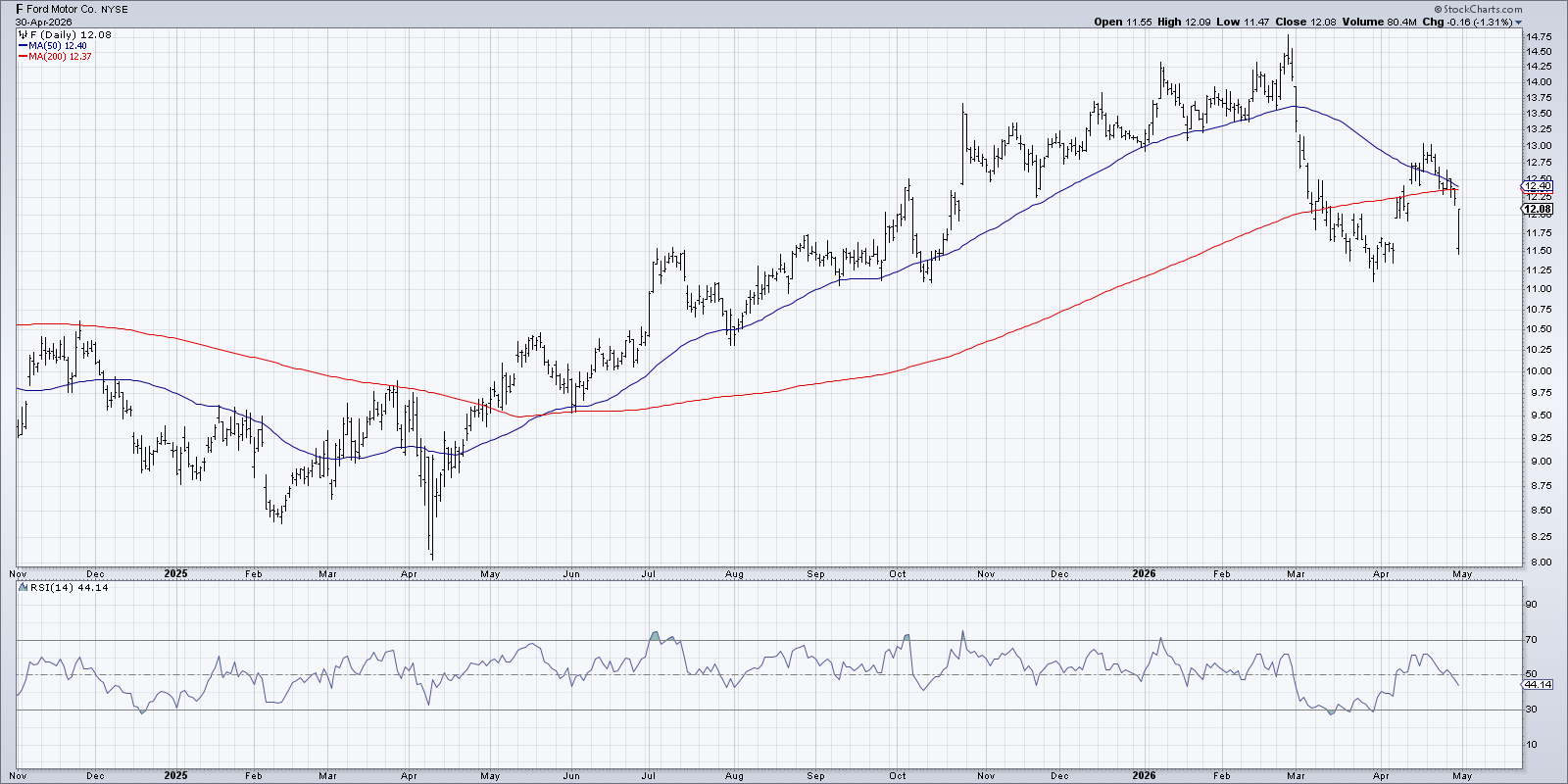1568x784 pixels.
Task: Click the 30 level on the RSI axis
Action: [1531, 710]
